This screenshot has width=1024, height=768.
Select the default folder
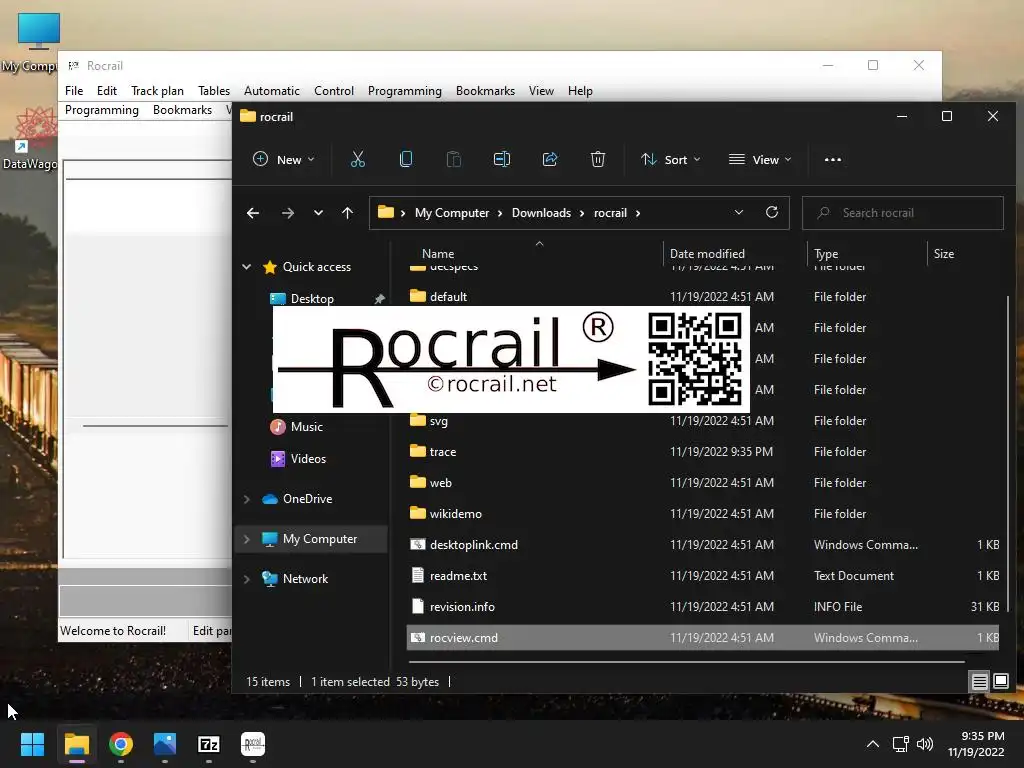point(702,296)
